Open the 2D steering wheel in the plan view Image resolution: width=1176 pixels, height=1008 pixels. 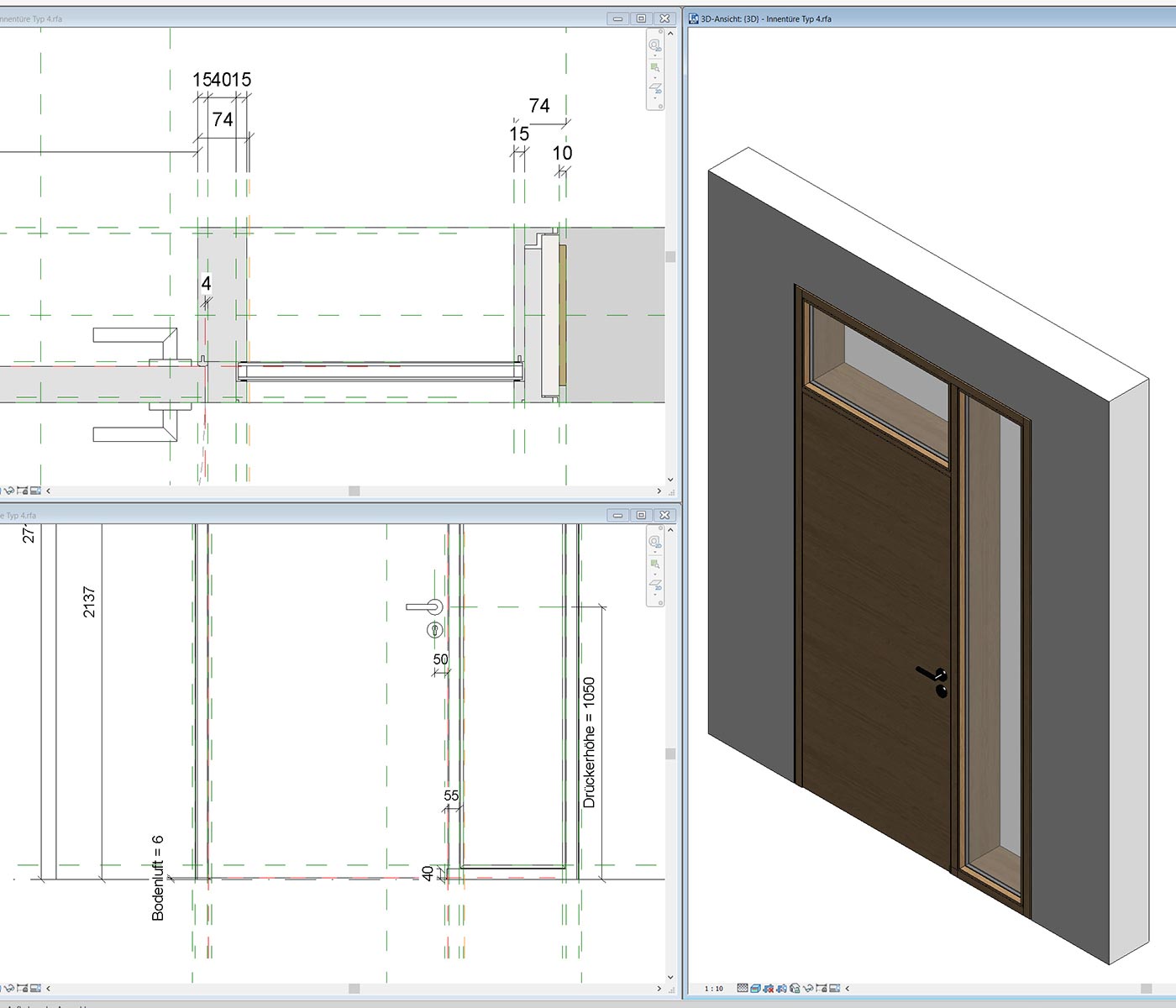(655, 45)
